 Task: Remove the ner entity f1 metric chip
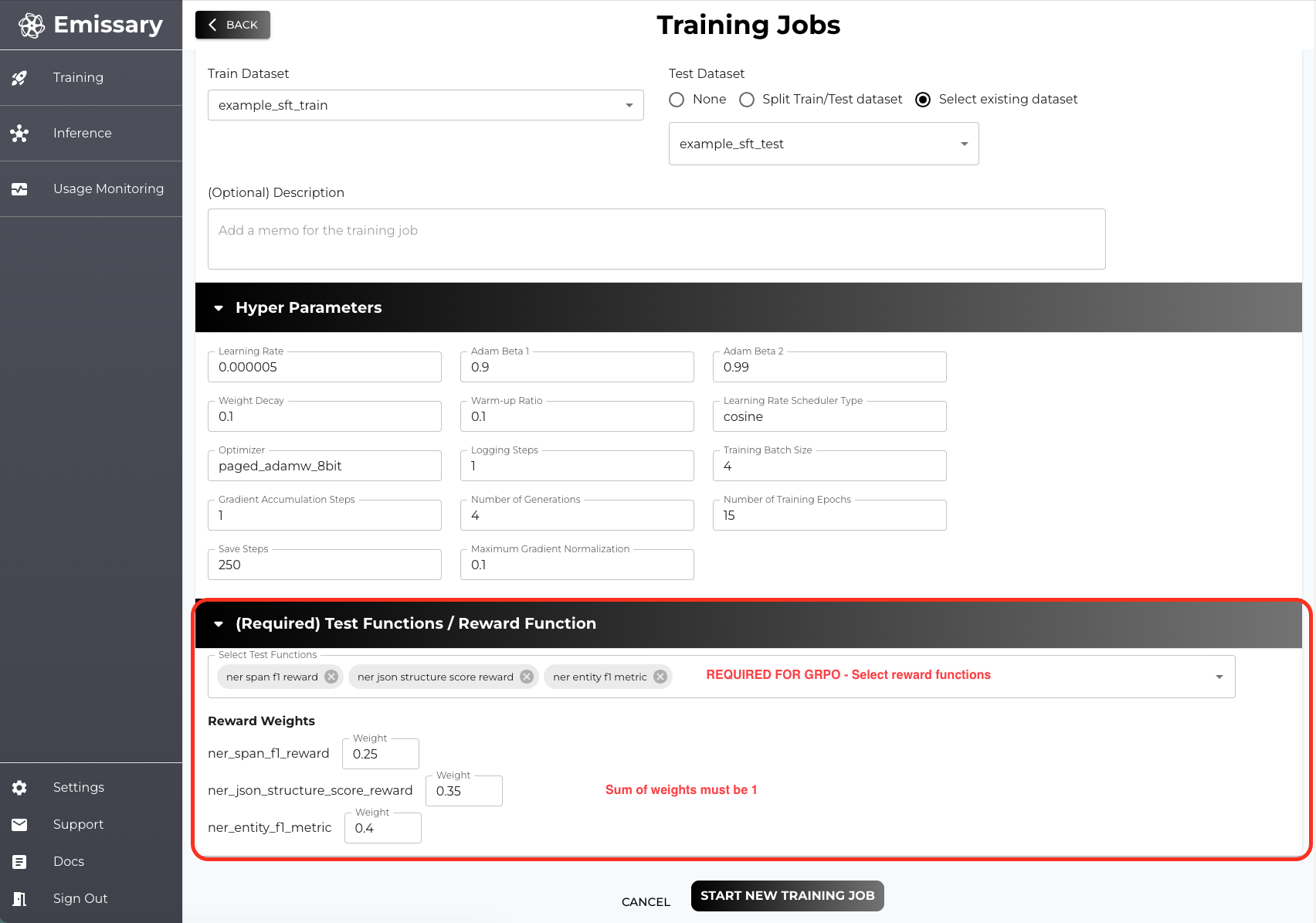pyautogui.click(x=660, y=677)
